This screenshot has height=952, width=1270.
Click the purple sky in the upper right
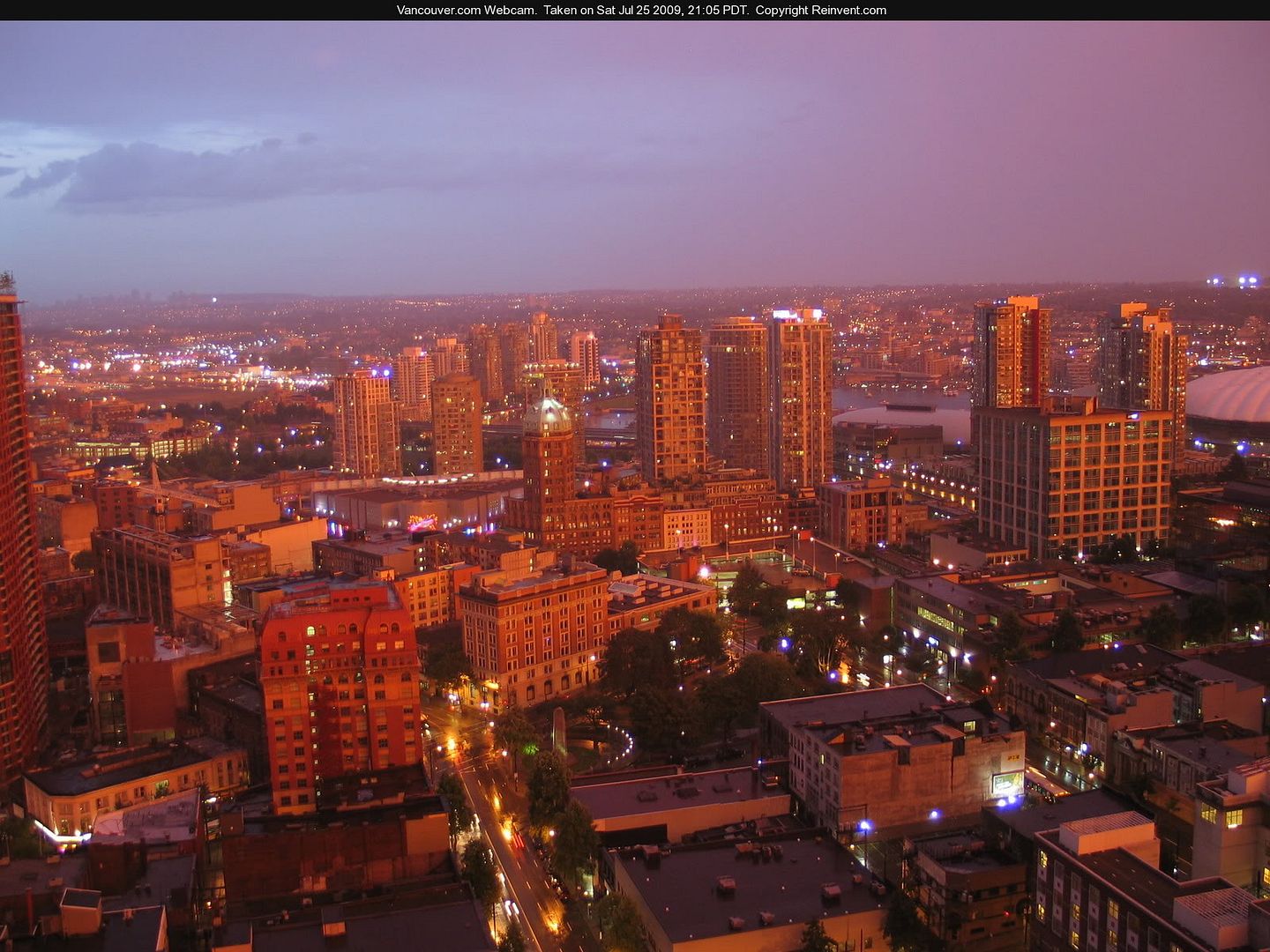pos(1058,132)
